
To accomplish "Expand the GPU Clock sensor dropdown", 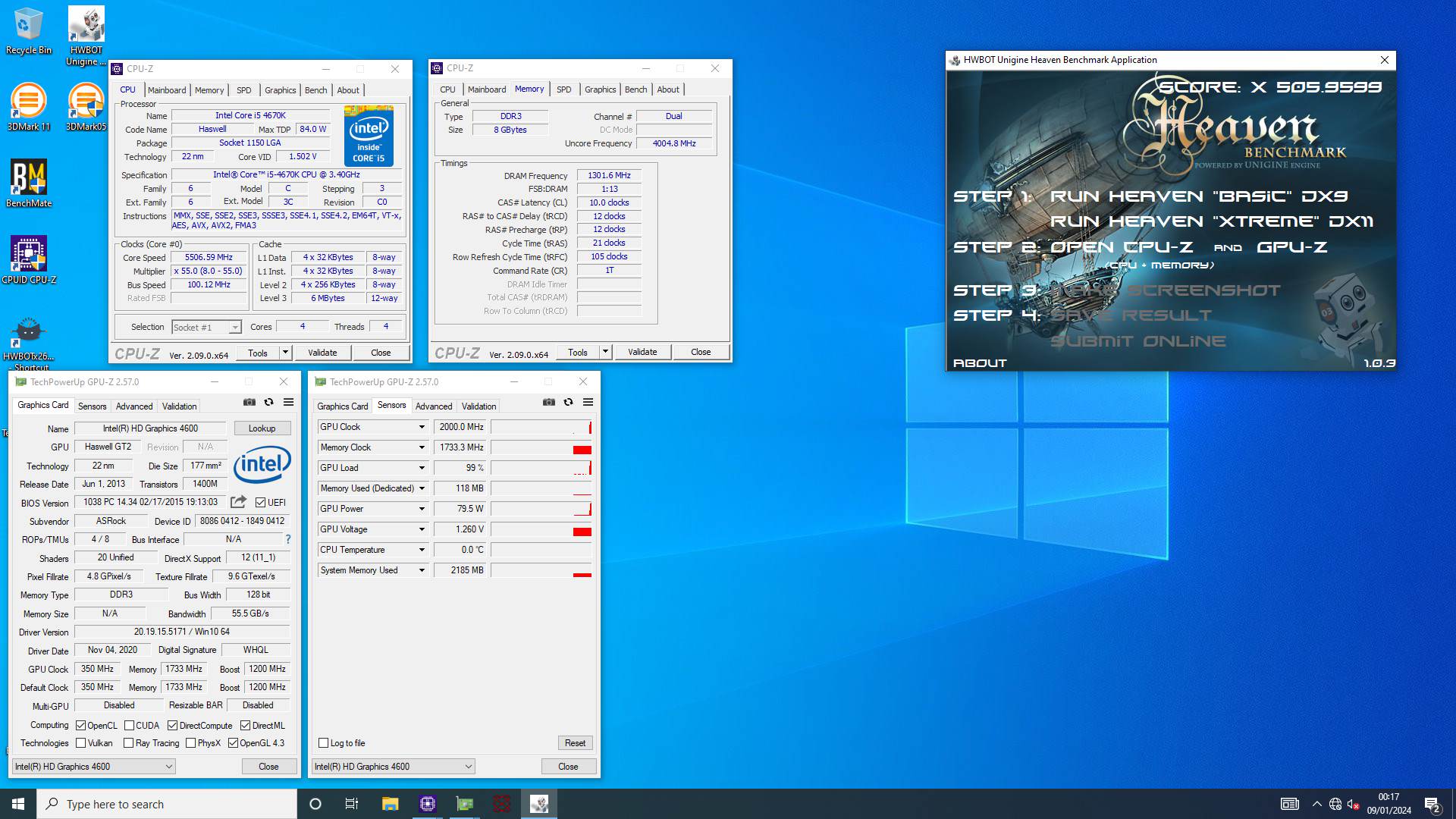I will coord(422,427).
